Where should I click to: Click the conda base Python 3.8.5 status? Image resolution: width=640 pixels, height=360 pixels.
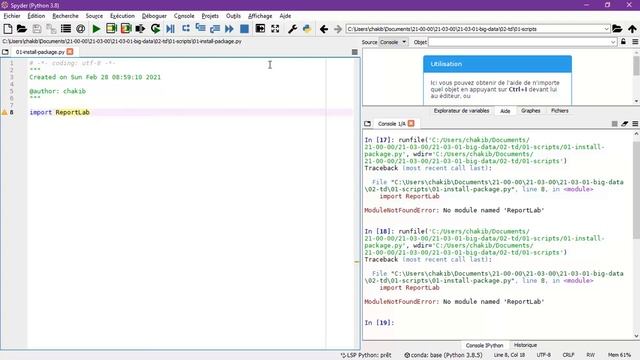pos(443,355)
